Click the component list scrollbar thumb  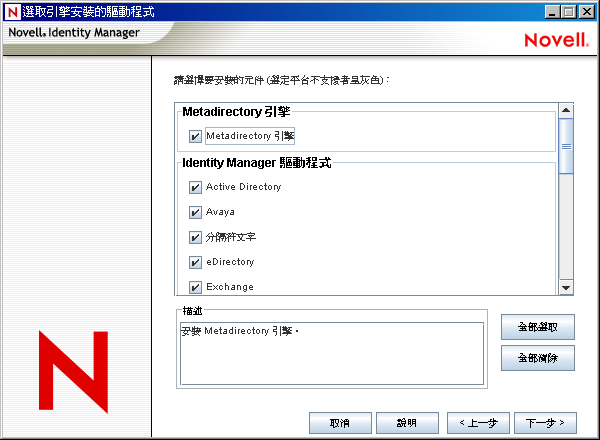[x=566, y=146]
